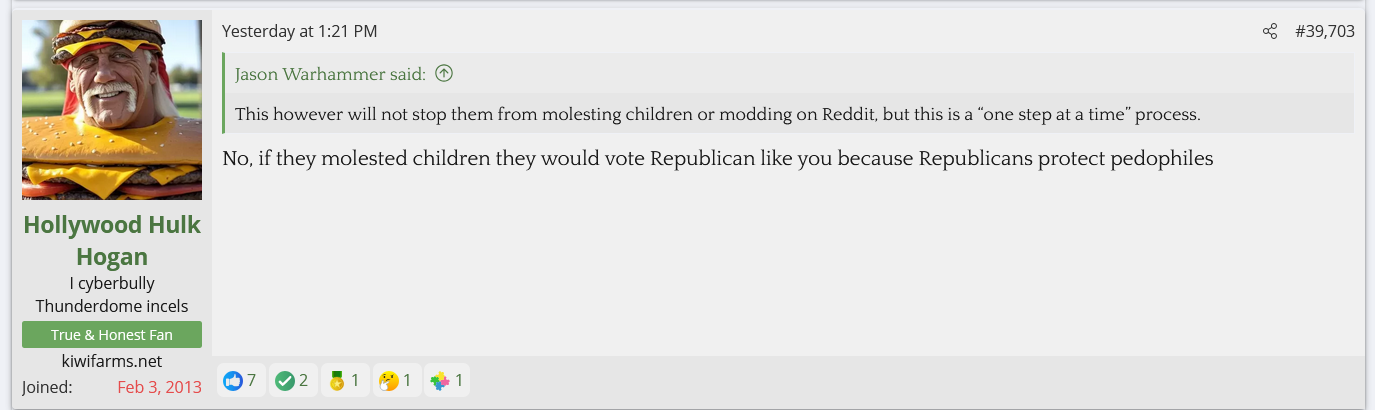Click the puzzle piece reaction
The width and height of the screenshot is (1375, 410).
pyautogui.click(x=440, y=381)
